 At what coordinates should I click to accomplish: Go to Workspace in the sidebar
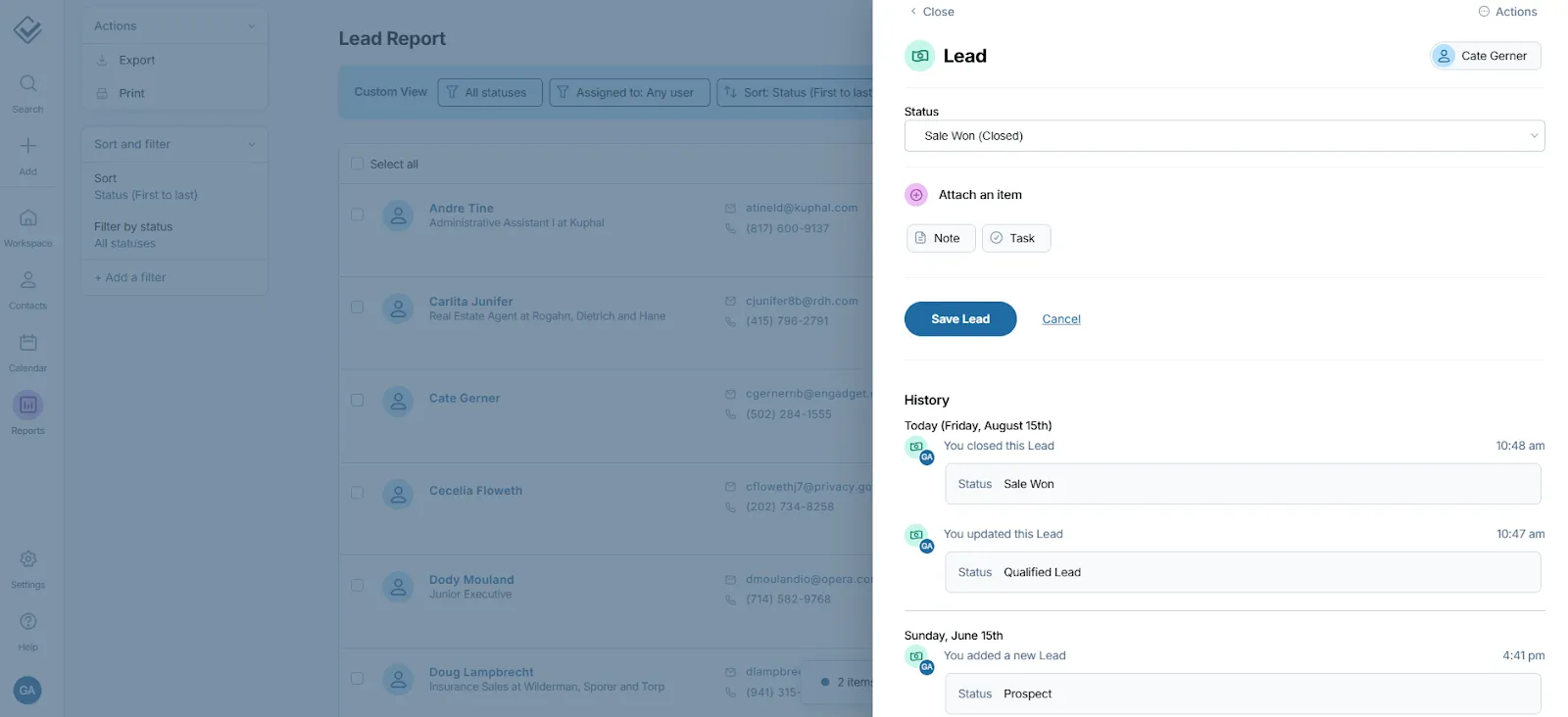pyautogui.click(x=27, y=227)
